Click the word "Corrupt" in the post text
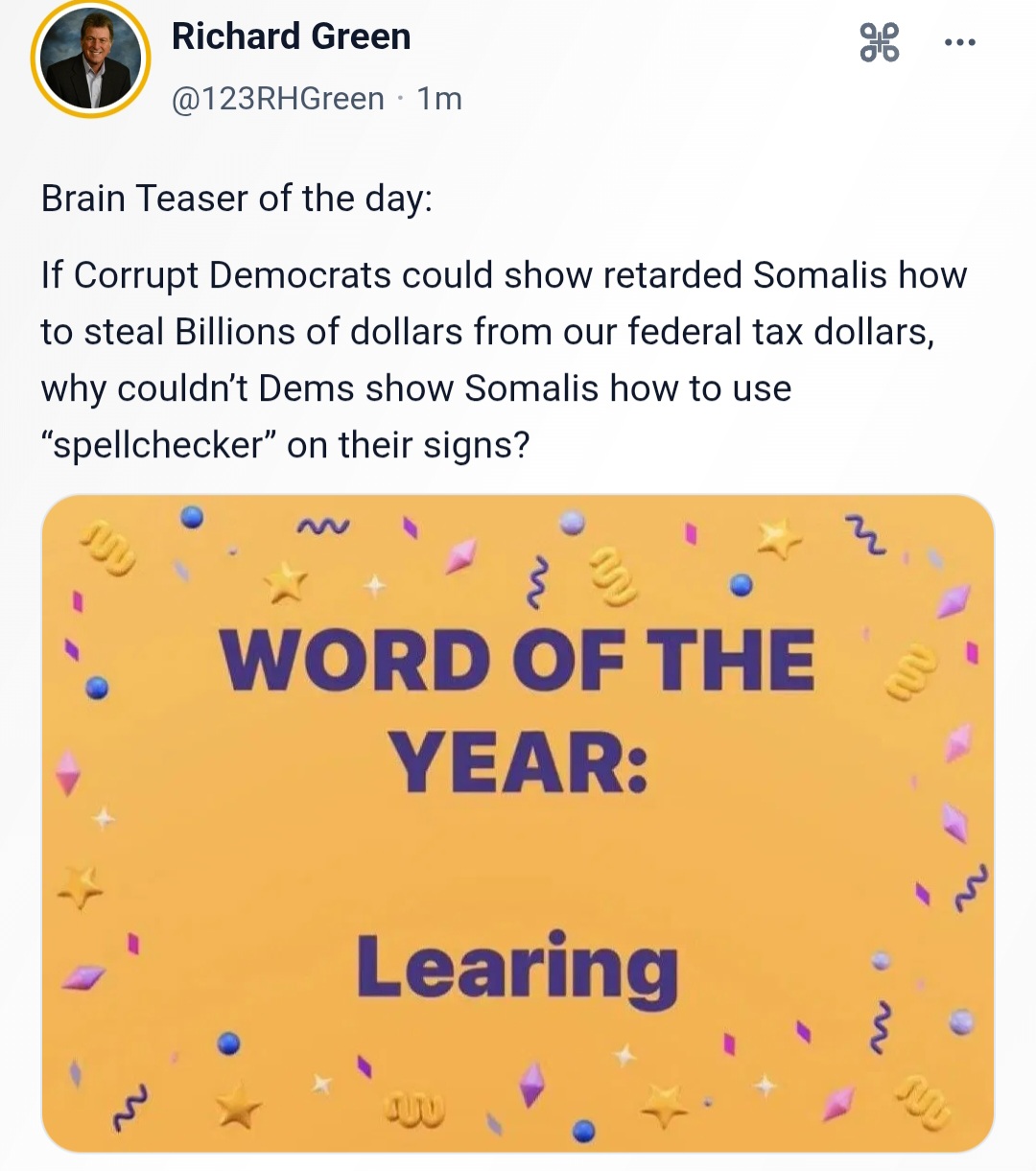This screenshot has width=1036, height=1171. 135,275
